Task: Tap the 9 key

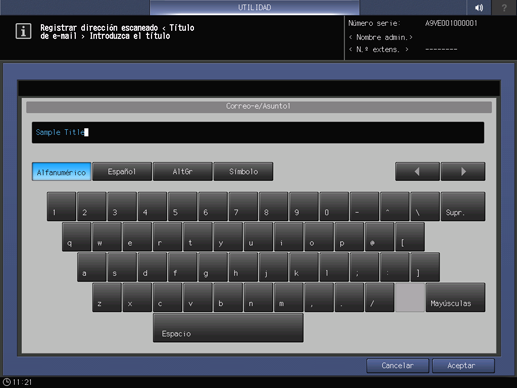Action: click(304, 206)
